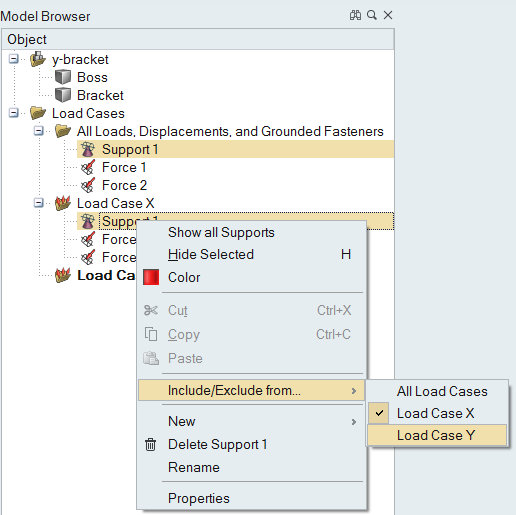
Task: Click the red Color swatch
Action: click(x=151, y=277)
